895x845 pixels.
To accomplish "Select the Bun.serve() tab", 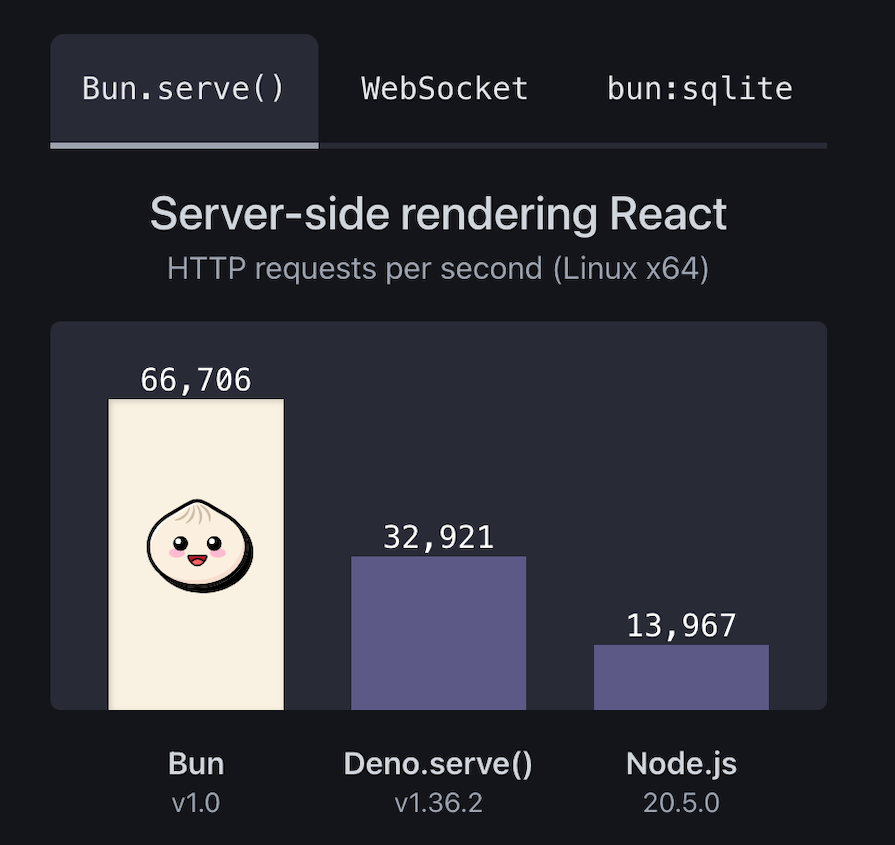I will (x=184, y=88).
